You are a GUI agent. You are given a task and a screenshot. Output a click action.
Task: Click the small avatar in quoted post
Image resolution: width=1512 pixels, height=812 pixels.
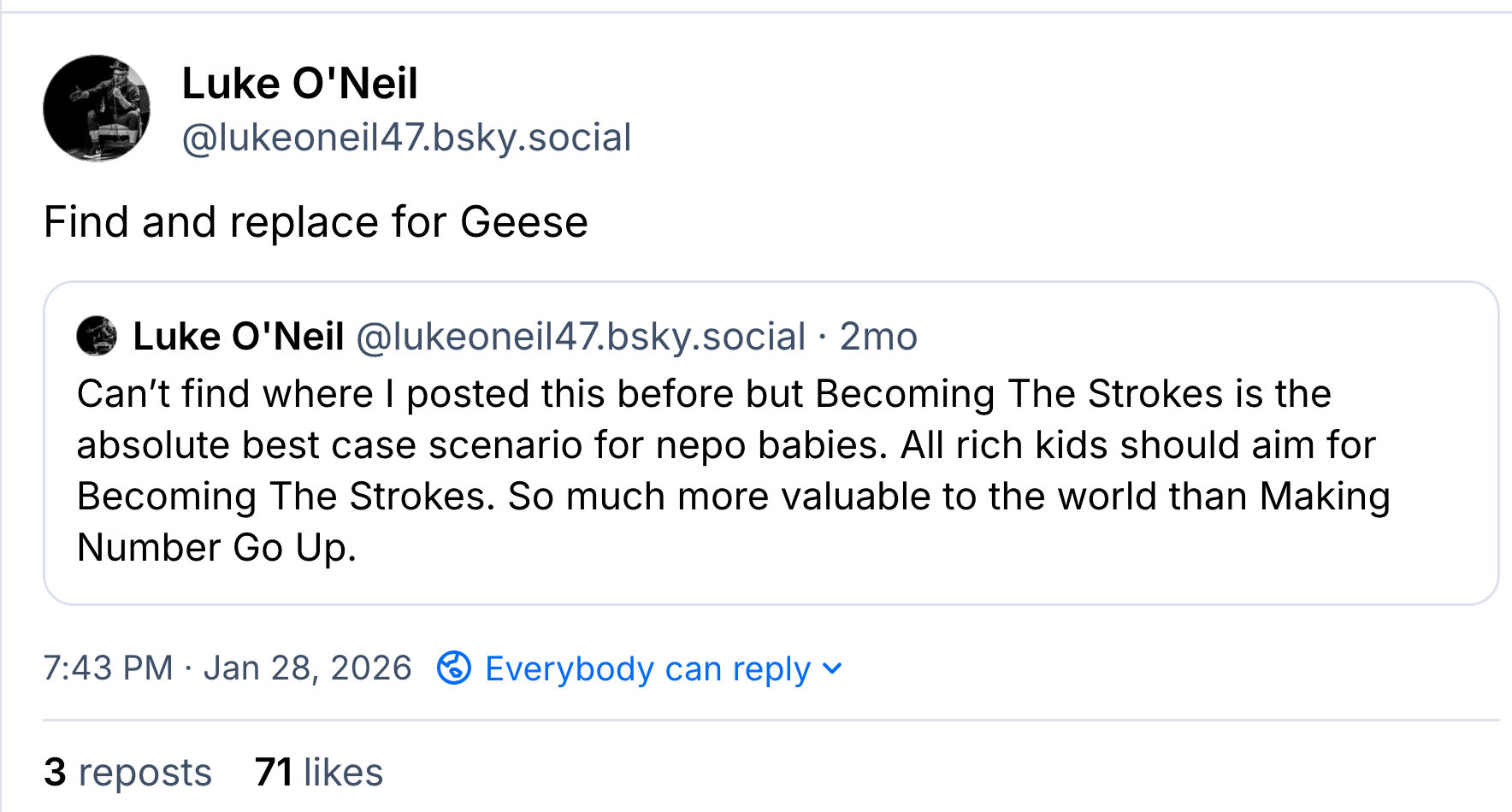click(97, 336)
